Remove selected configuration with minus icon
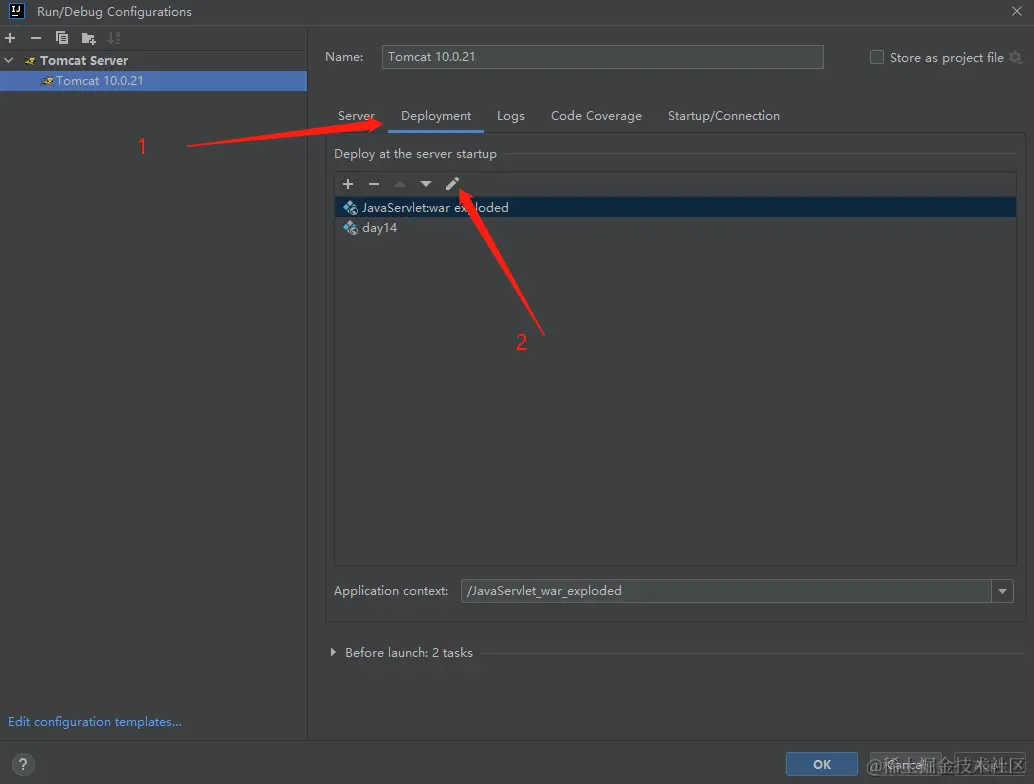 click(x=36, y=38)
